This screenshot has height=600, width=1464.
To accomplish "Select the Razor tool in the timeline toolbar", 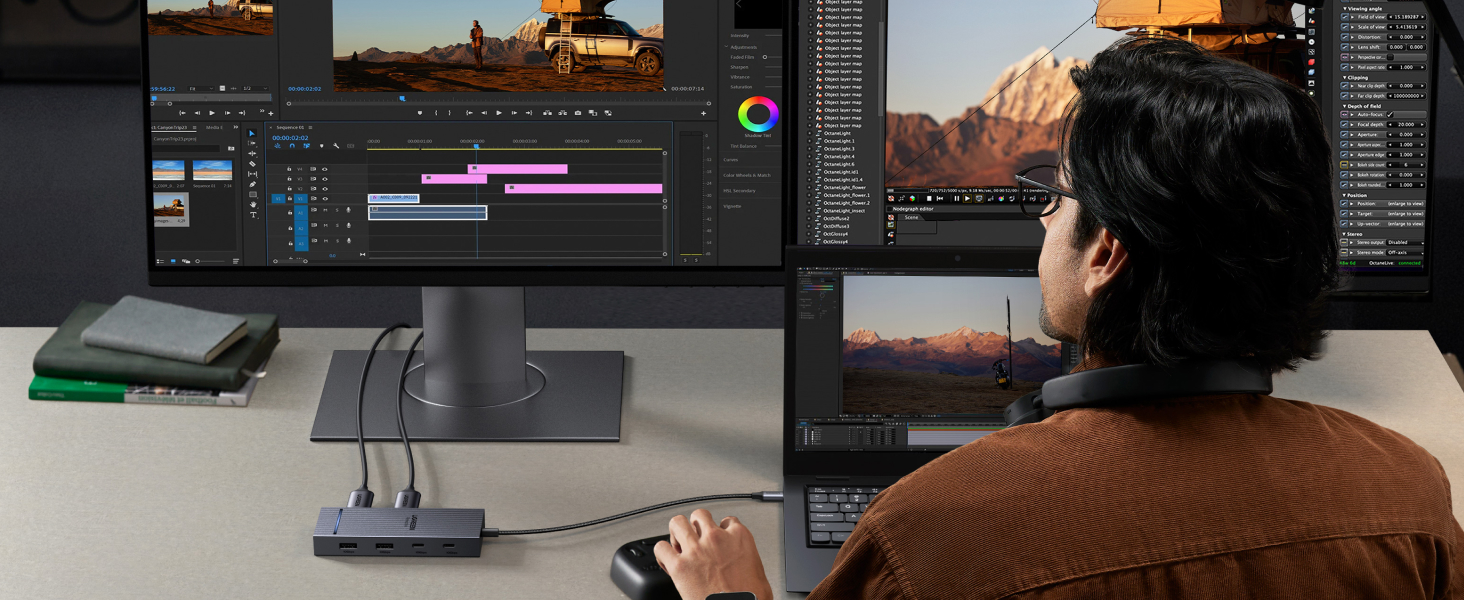I will coord(253,163).
